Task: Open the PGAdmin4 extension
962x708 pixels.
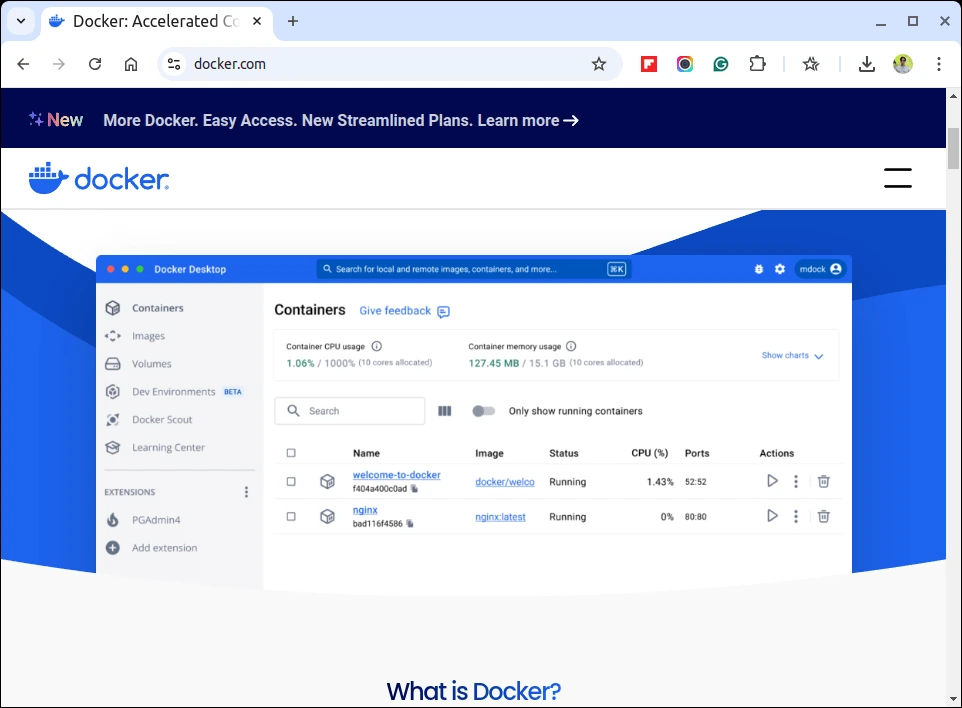Action: click(156, 520)
